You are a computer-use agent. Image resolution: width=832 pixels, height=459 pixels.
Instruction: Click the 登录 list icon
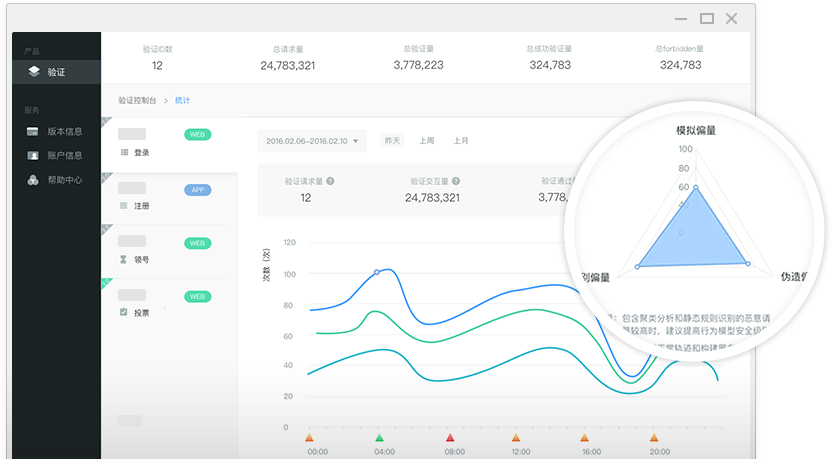point(124,152)
